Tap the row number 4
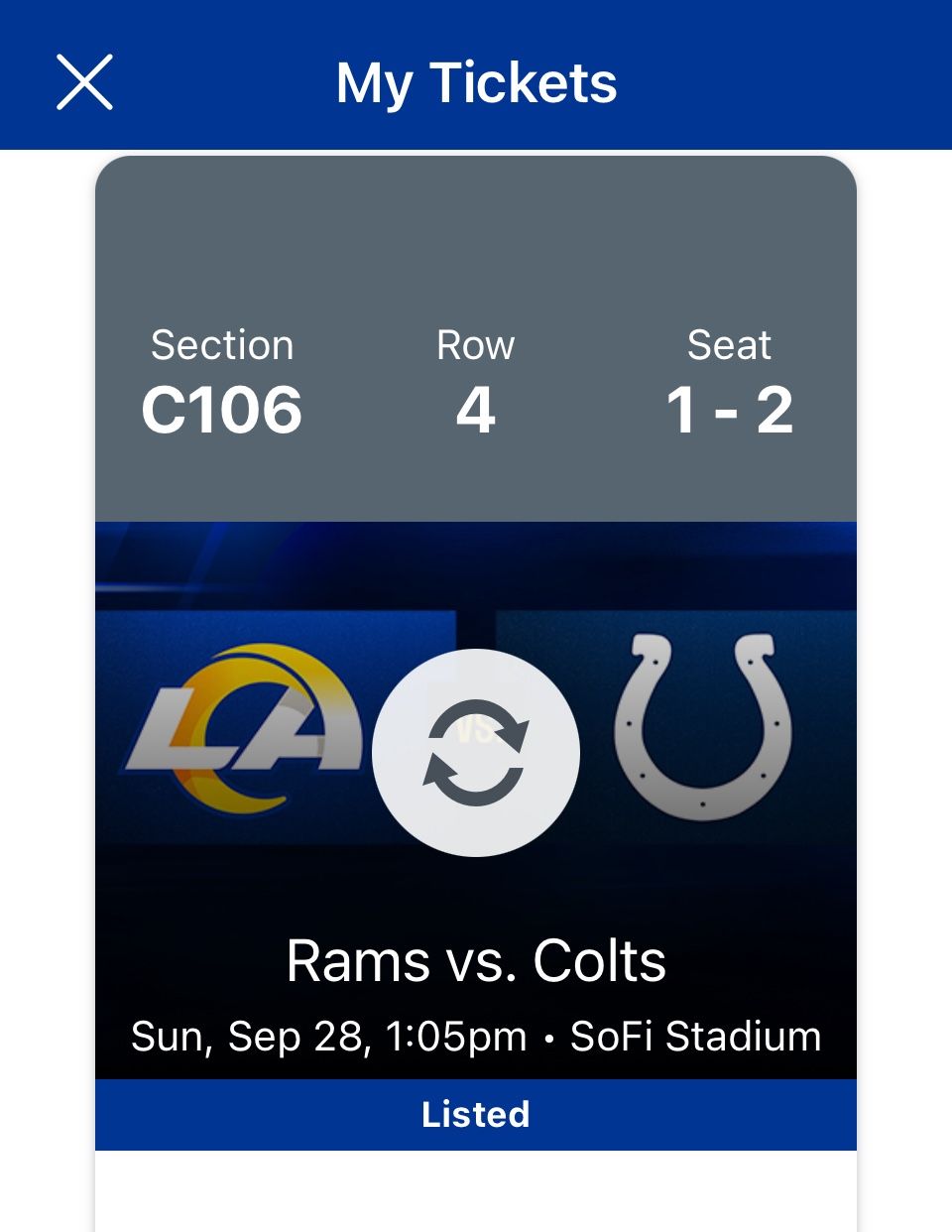The width and height of the screenshot is (952, 1232). pos(476,410)
